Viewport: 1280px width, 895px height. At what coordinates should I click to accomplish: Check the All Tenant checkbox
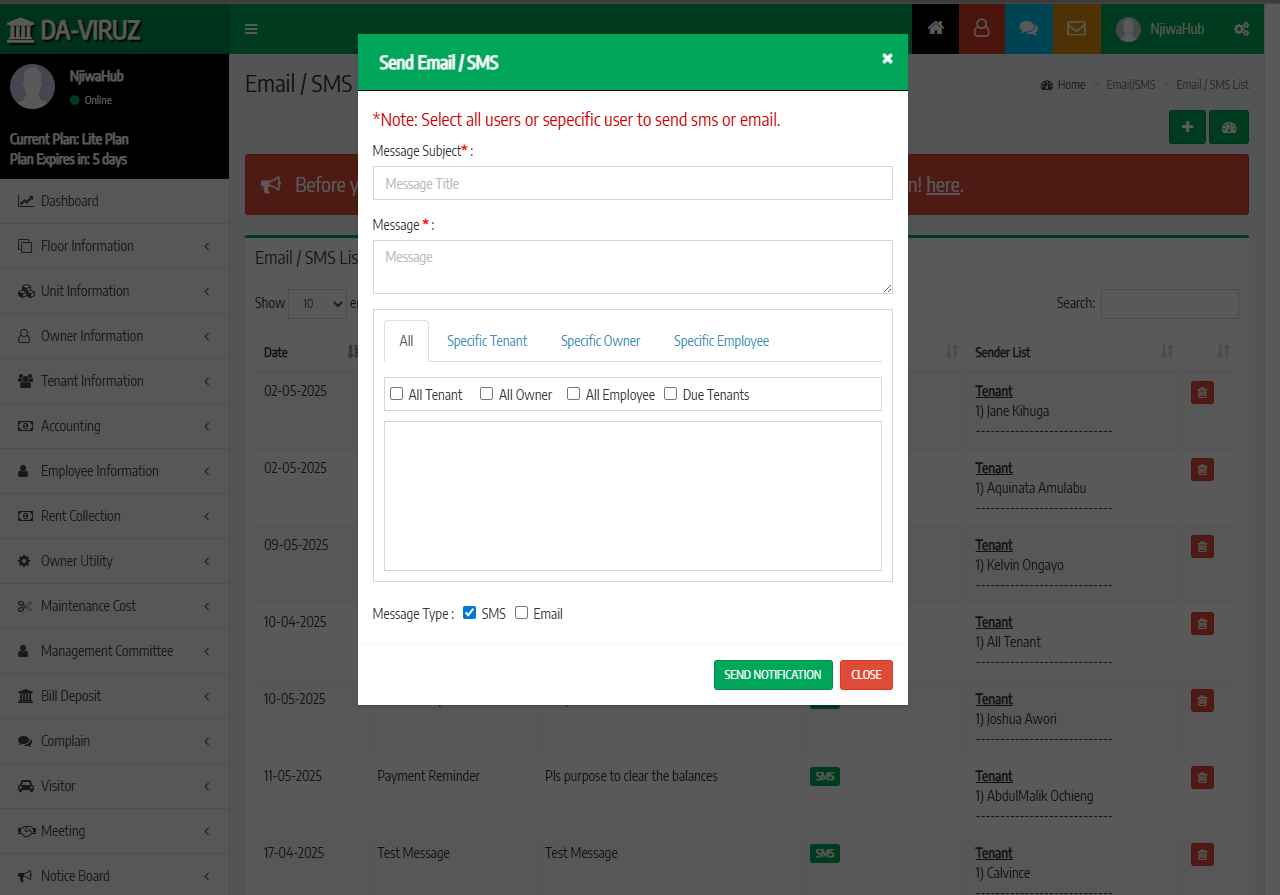(397, 394)
